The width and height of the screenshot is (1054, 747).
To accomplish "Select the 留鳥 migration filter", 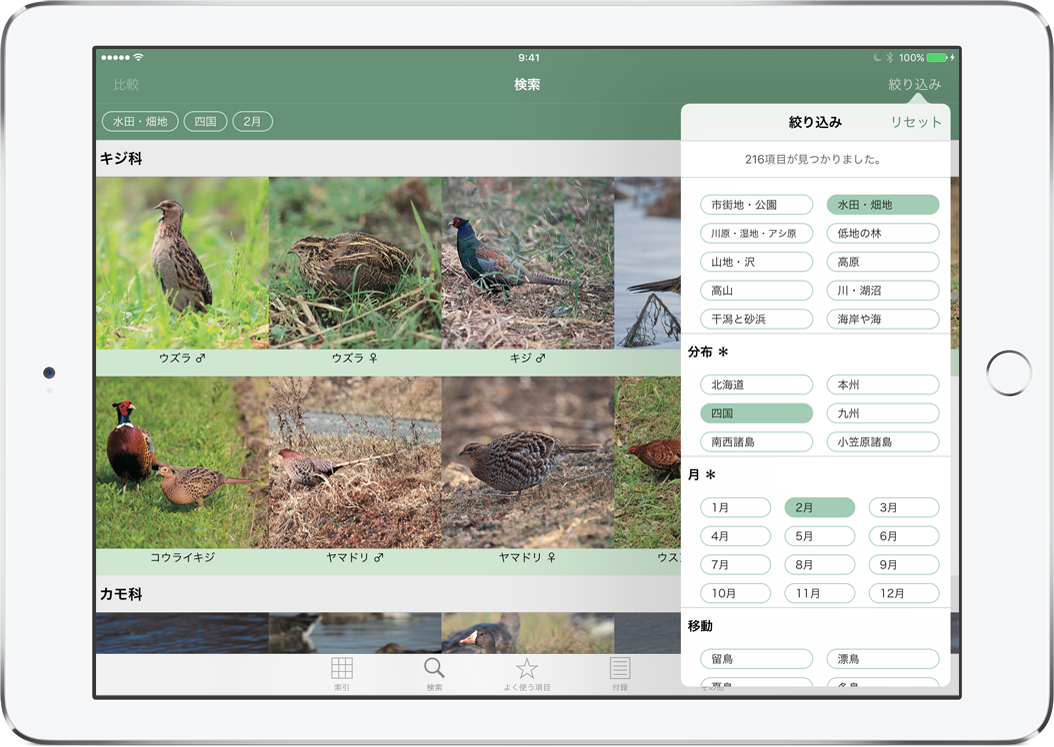I will (756, 659).
